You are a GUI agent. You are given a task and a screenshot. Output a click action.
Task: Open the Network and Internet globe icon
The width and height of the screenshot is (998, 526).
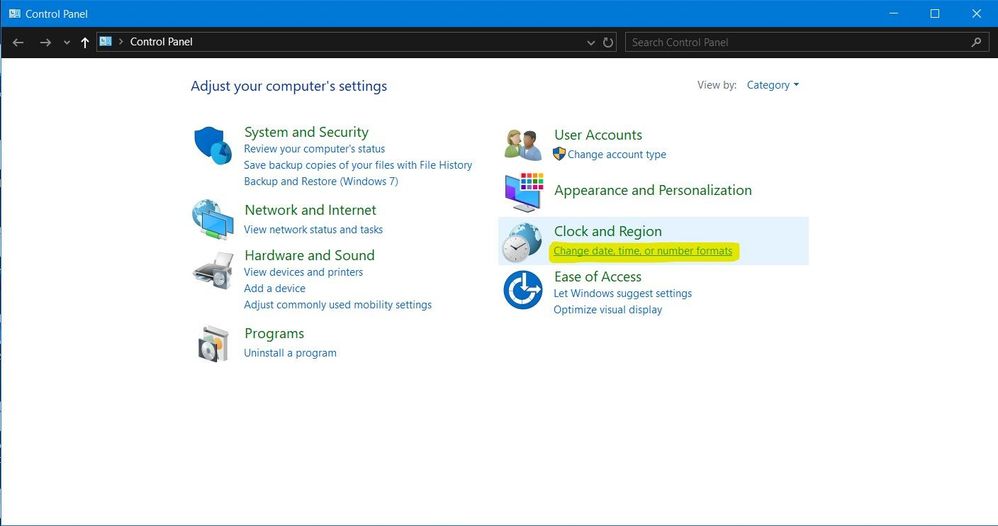coord(213,219)
